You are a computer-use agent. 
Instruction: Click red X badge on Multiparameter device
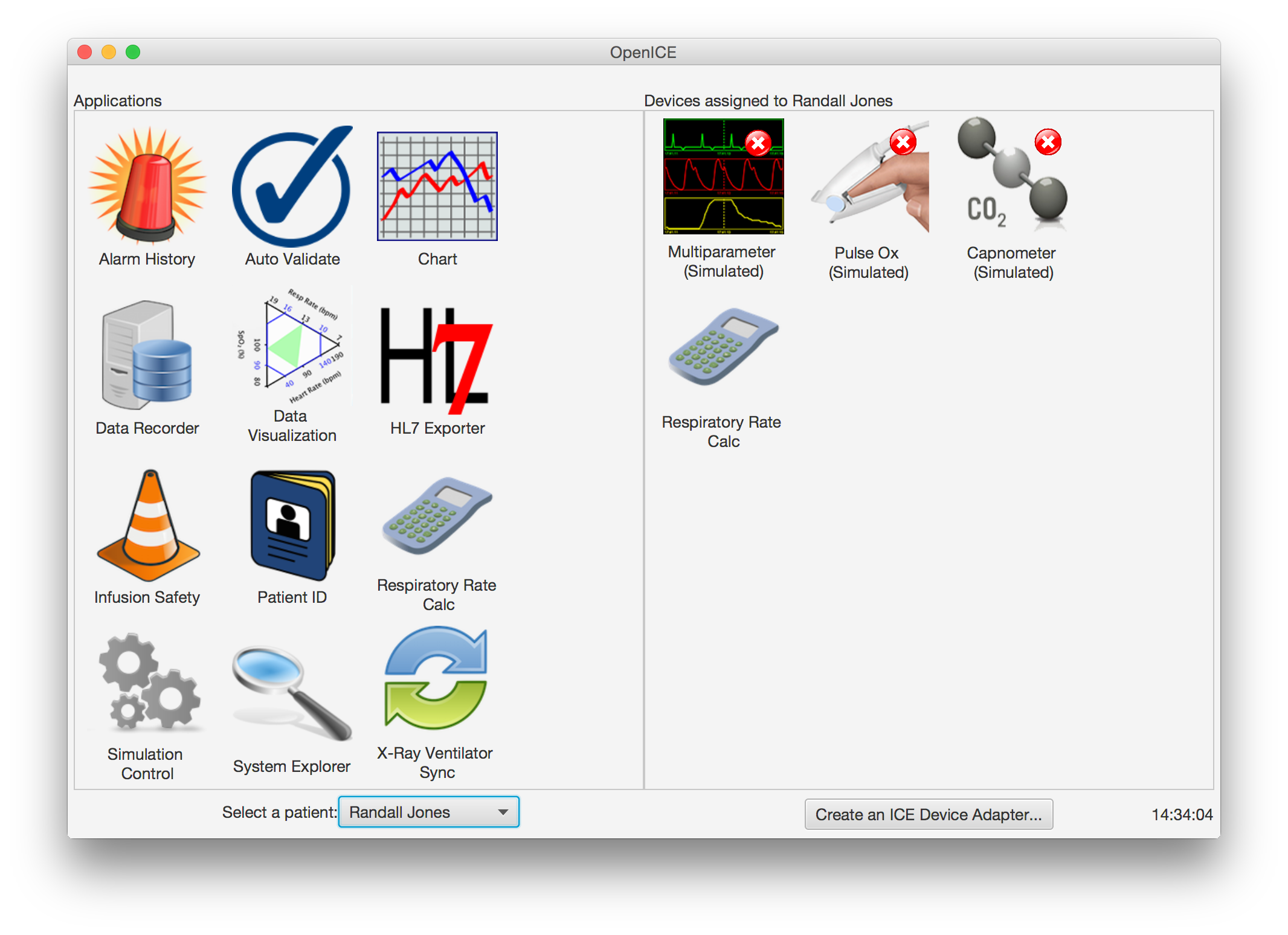click(x=758, y=143)
